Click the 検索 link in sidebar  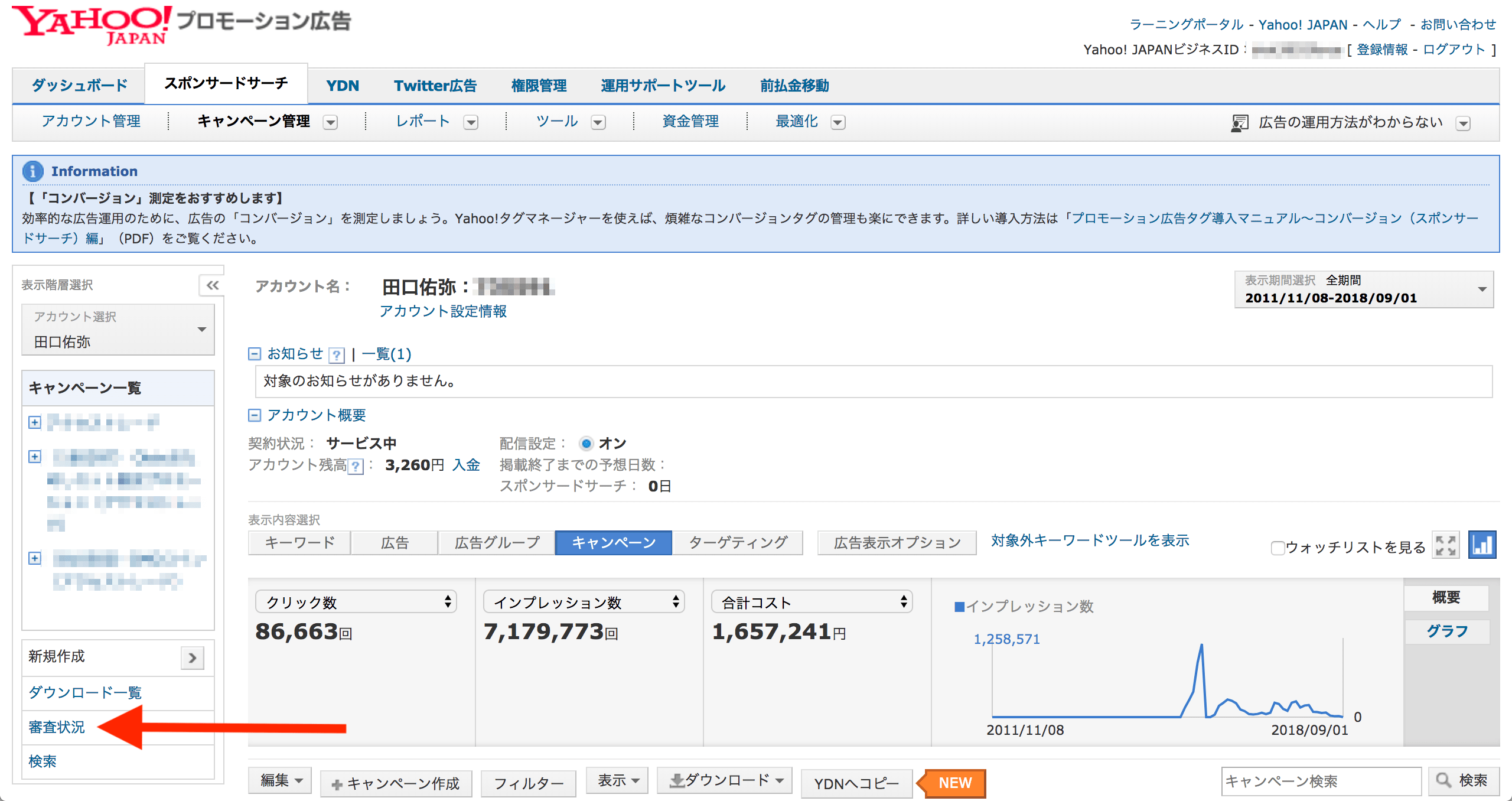point(43,761)
